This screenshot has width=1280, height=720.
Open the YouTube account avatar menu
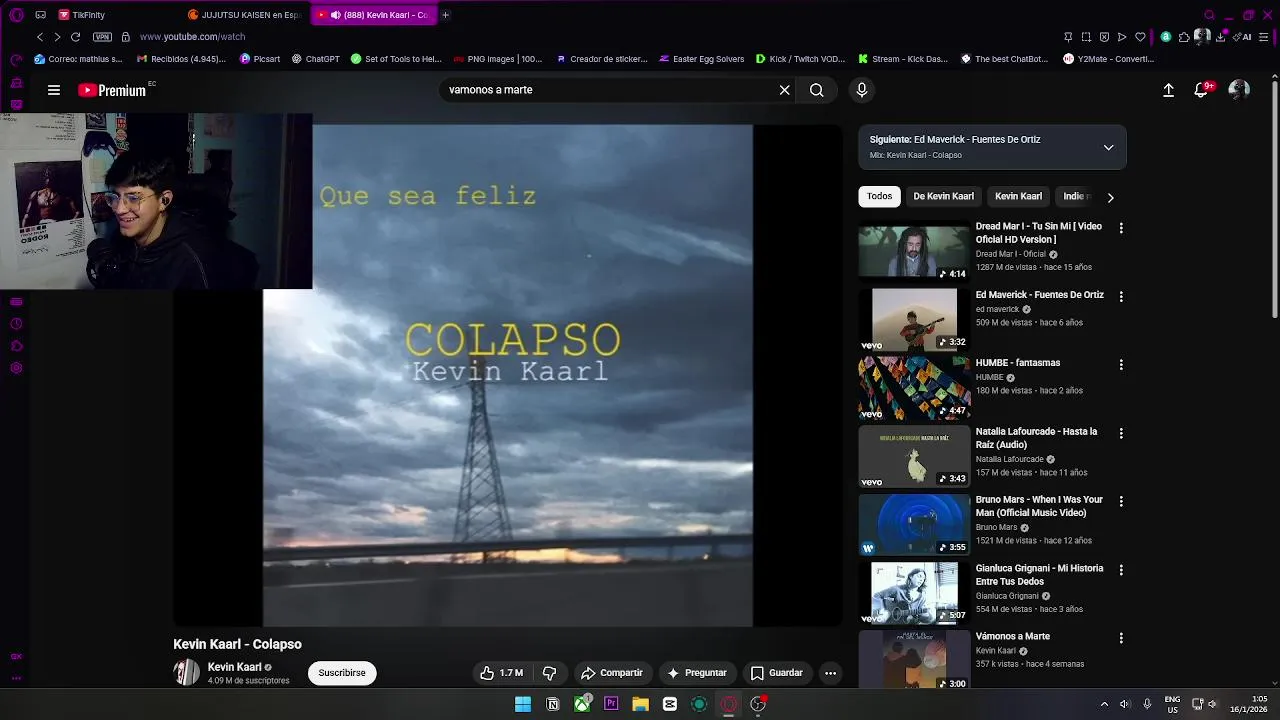click(1239, 90)
